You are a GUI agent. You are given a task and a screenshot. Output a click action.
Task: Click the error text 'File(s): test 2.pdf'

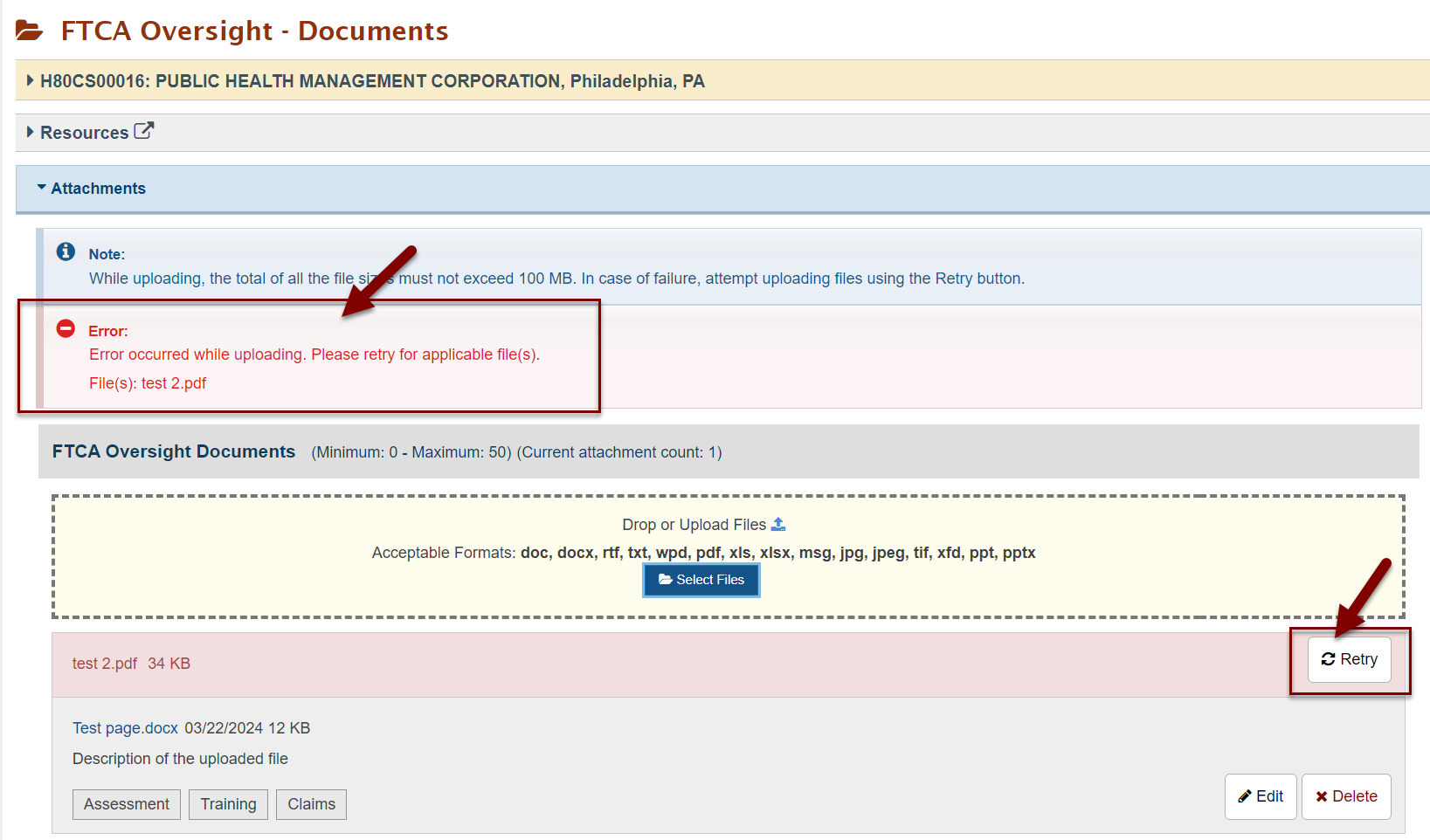point(148,383)
